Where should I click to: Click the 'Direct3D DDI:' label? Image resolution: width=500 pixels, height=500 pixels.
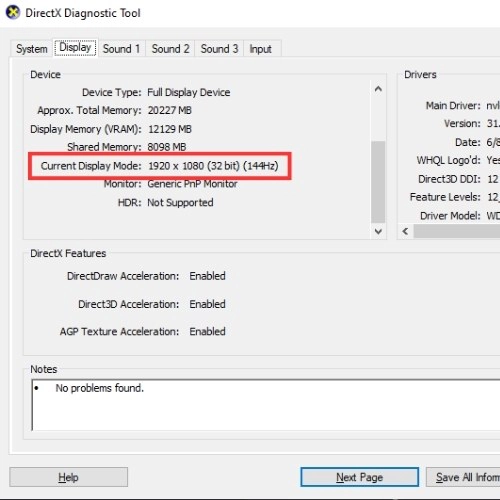pyautogui.click(x=449, y=179)
